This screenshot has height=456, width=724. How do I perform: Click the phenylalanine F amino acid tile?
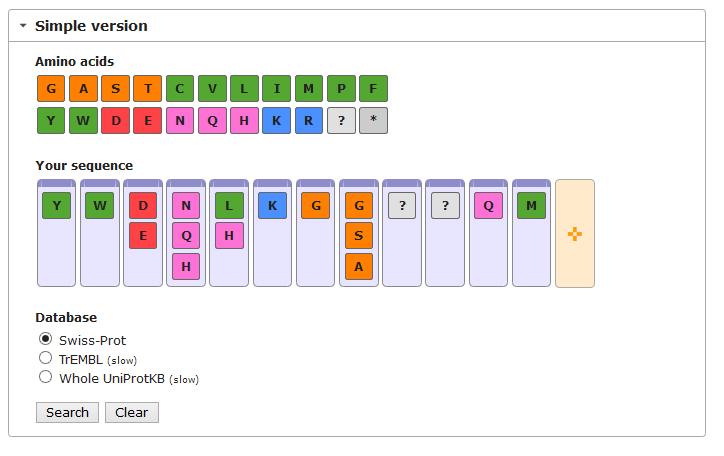coord(373,89)
